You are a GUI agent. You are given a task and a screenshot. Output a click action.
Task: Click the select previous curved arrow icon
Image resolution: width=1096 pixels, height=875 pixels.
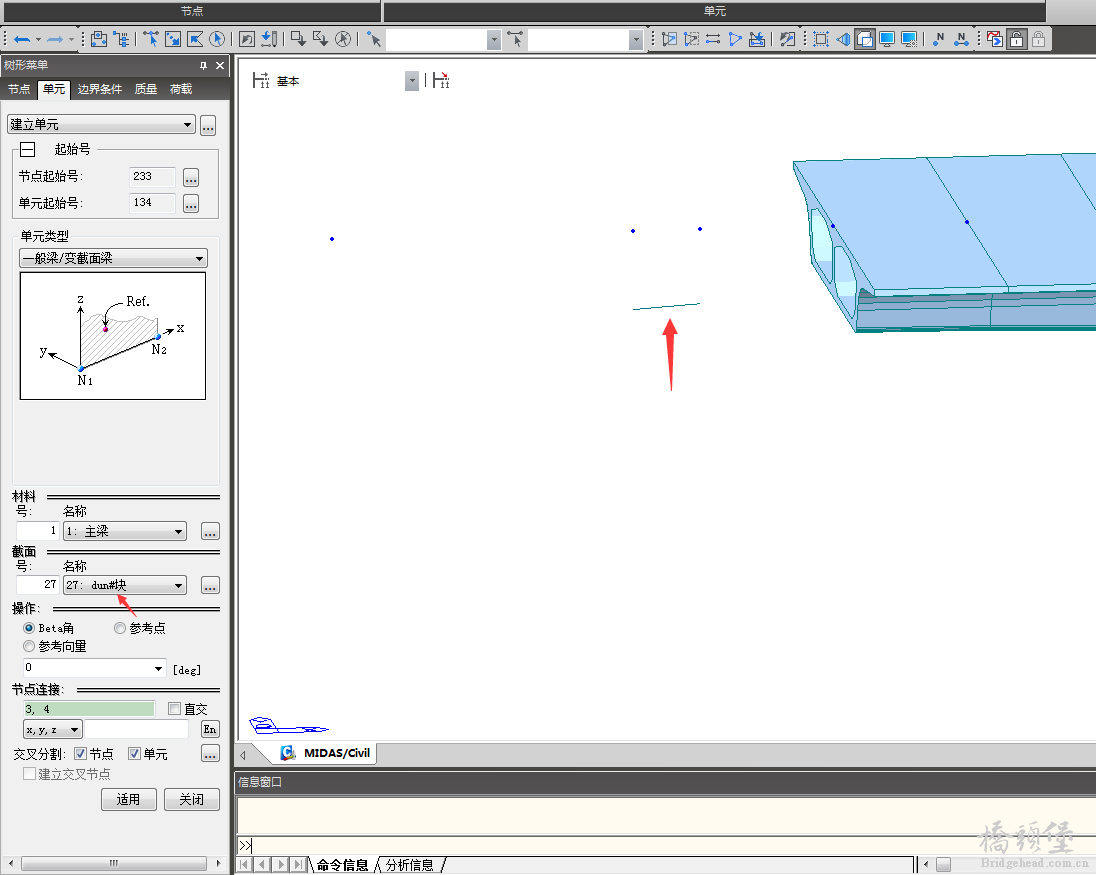coord(247,39)
